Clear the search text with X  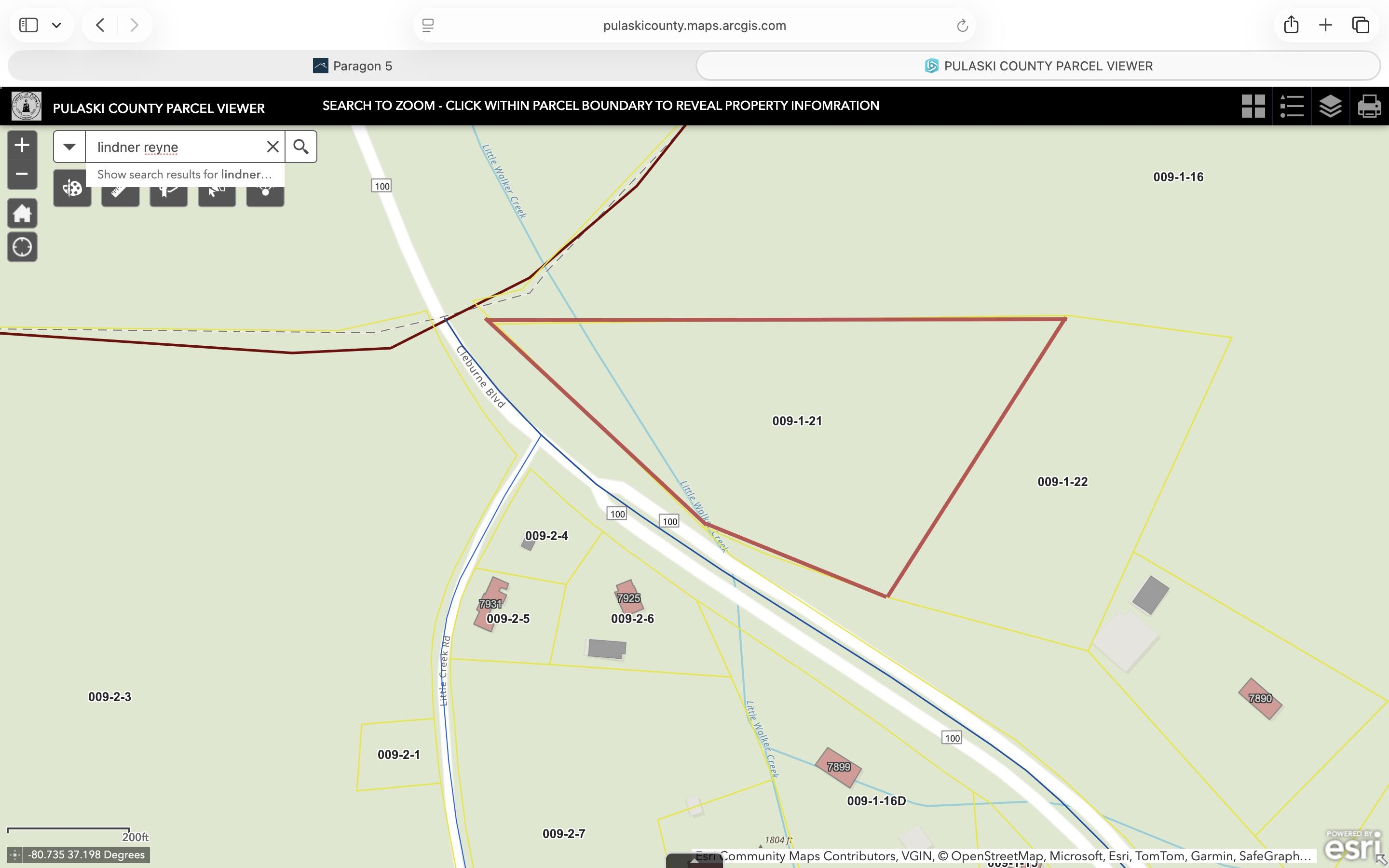pos(272,147)
